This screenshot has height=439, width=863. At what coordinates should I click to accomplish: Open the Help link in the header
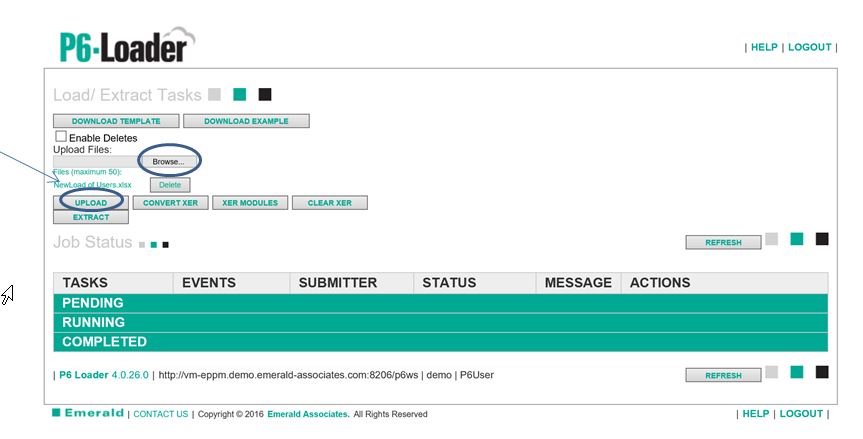(x=764, y=47)
